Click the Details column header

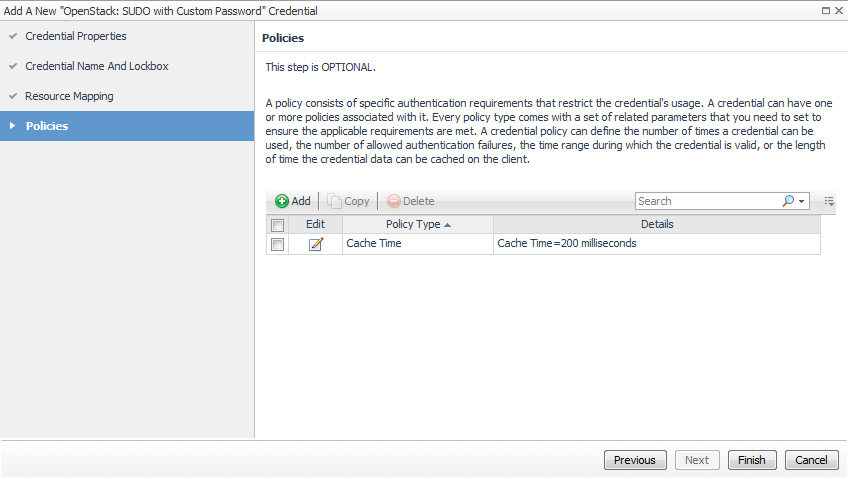tap(656, 224)
